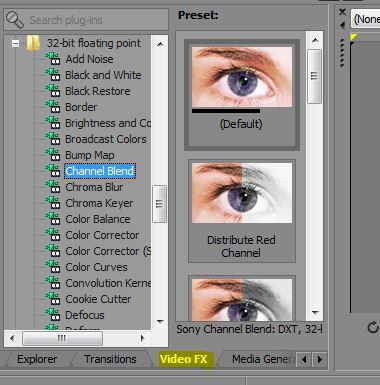Screen dimensions: 380x385
Task: Open the (None) dropdown at top right
Action: 366,19
